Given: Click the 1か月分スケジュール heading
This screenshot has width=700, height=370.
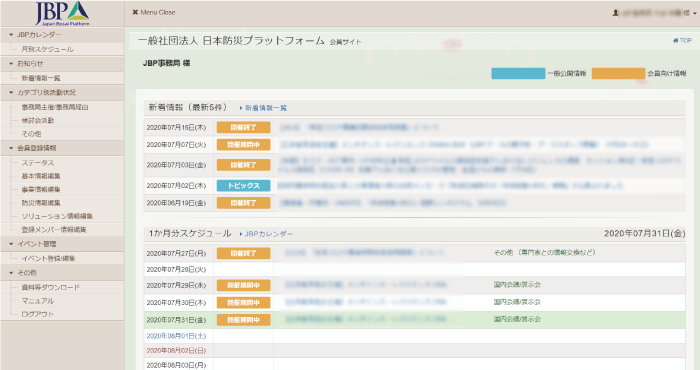Looking at the screenshot, I should click(190, 233).
